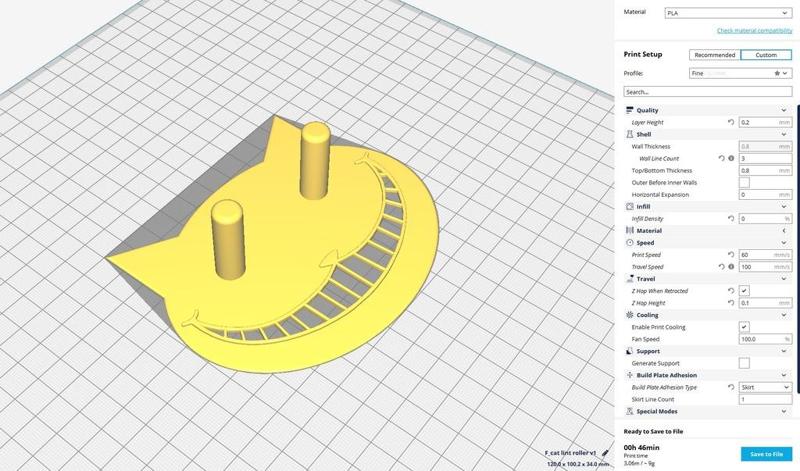Click the Travel Speed field
This screenshot has height=471, width=800.
point(765,267)
